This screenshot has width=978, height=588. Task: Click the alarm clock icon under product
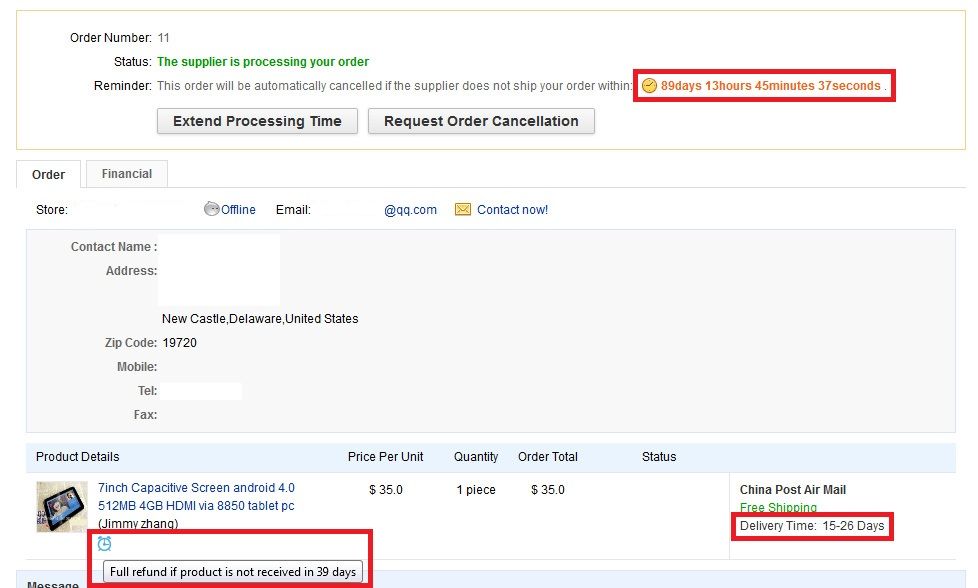pos(104,544)
